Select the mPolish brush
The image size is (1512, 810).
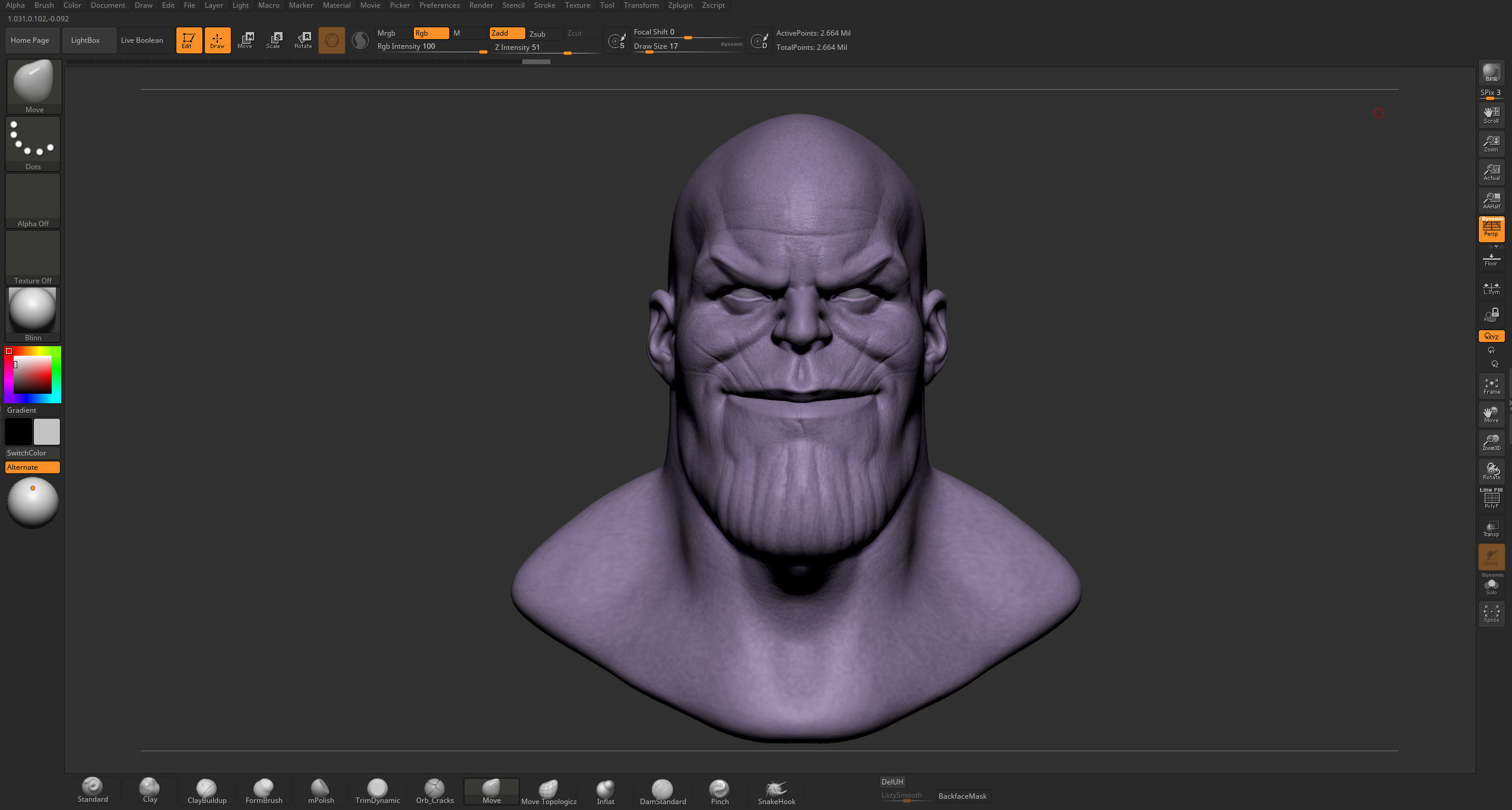click(321, 791)
